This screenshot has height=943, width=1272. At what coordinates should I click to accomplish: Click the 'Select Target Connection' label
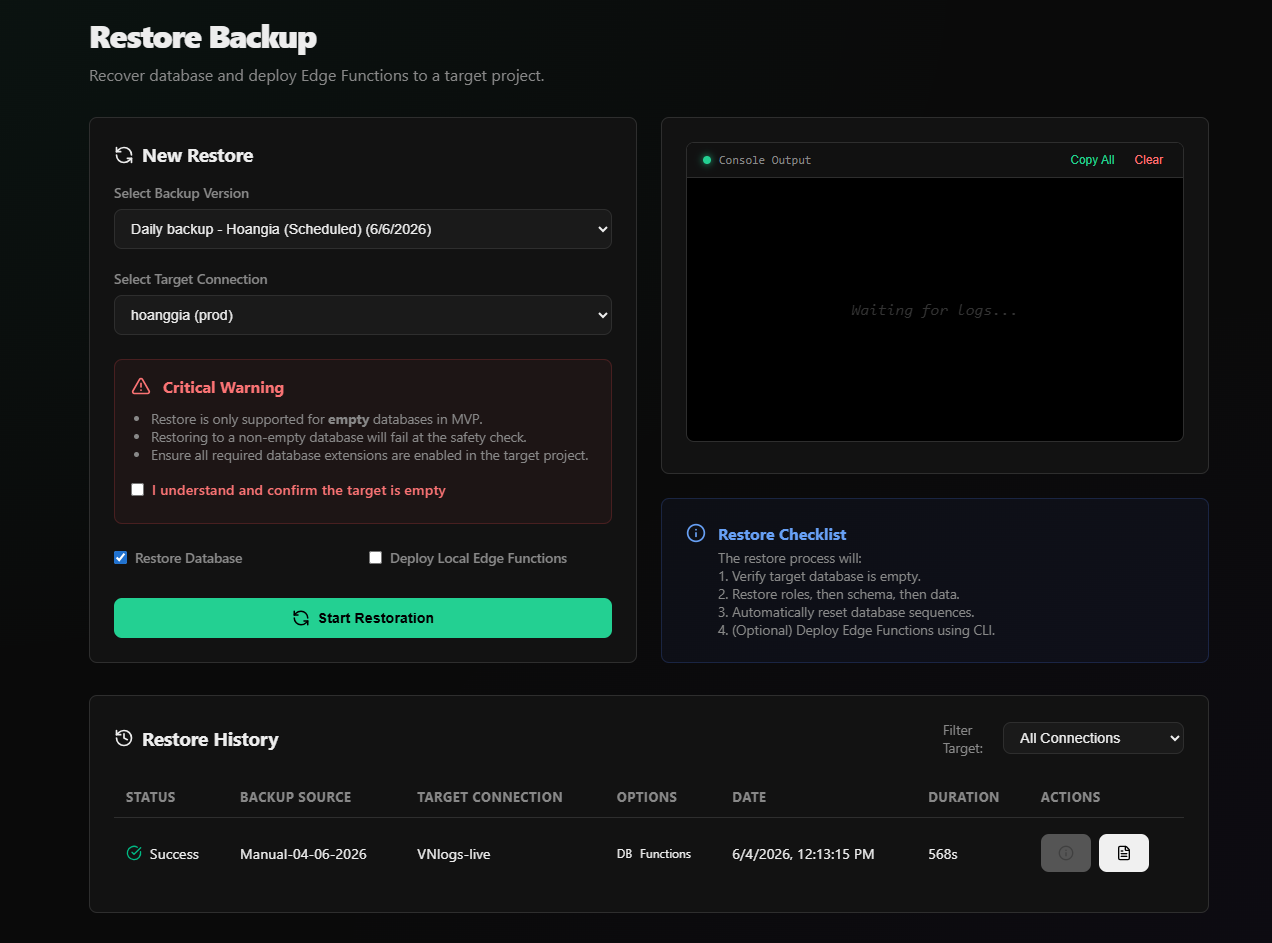pyautogui.click(x=191, y=279)
